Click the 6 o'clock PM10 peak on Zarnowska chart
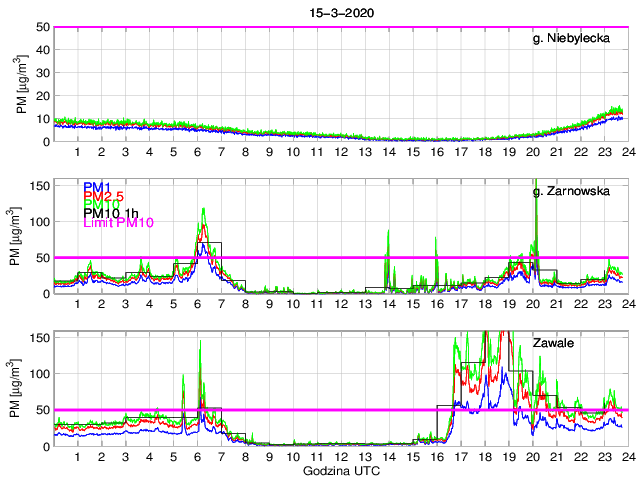 point(204,210)
